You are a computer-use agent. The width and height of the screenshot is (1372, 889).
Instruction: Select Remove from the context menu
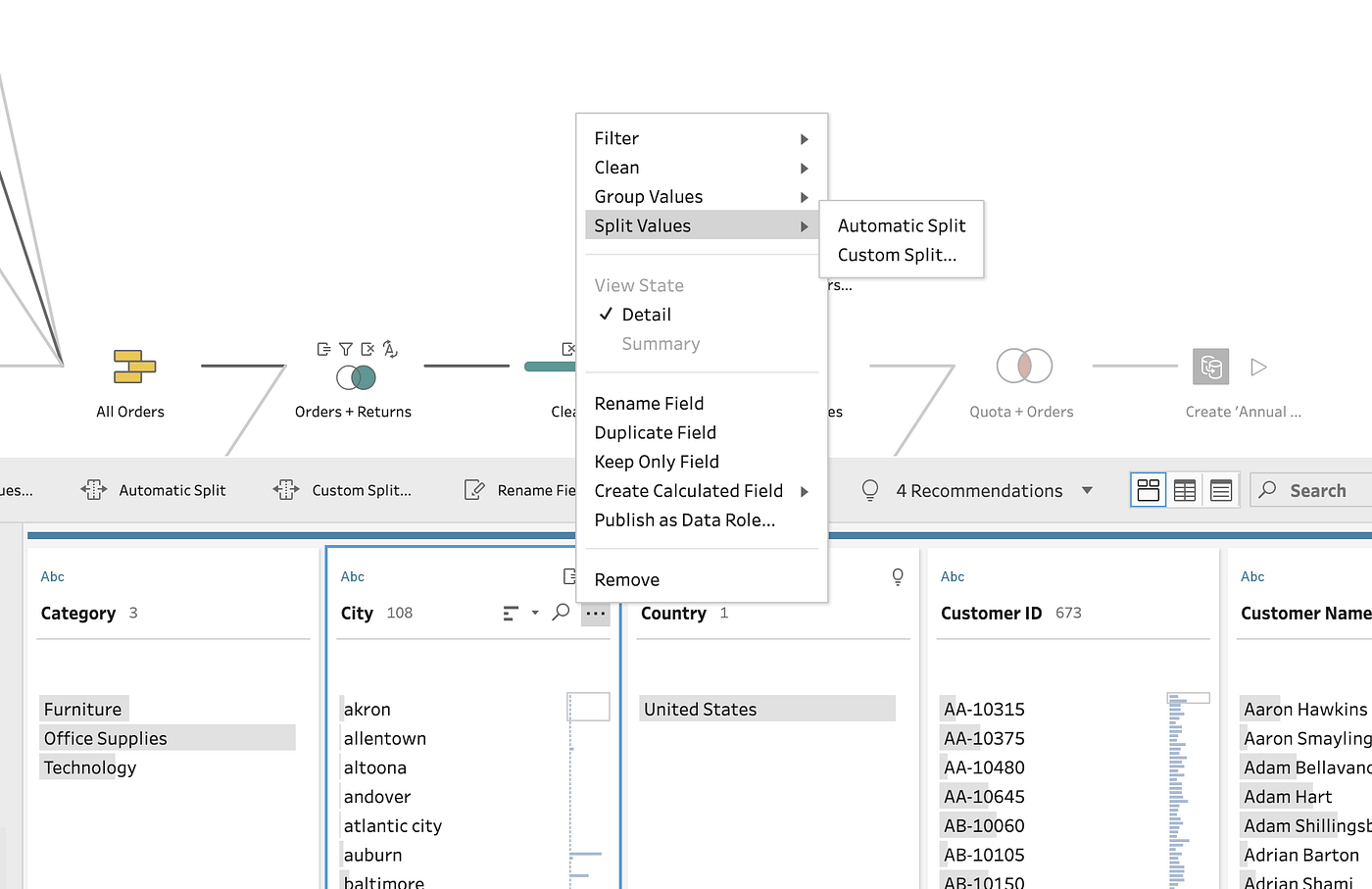(626, 579)
